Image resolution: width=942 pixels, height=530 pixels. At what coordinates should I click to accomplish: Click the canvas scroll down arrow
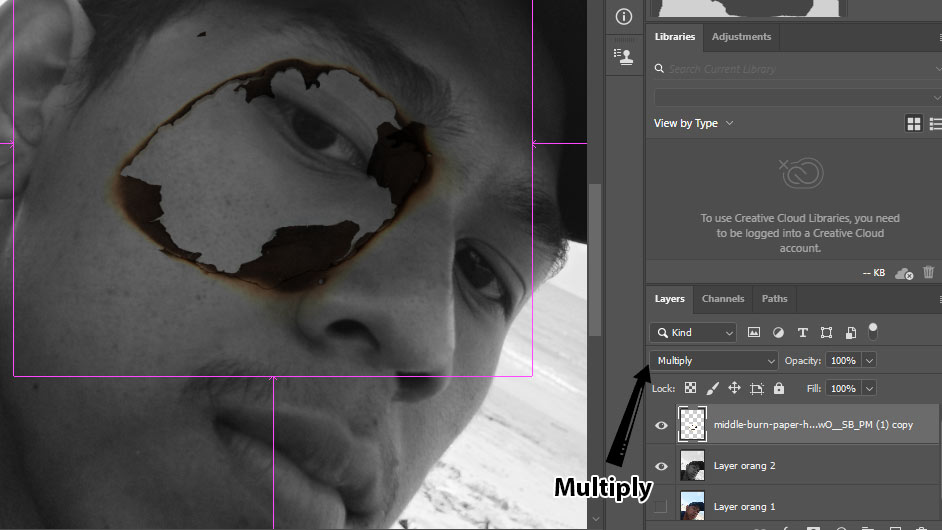[595, 519]
